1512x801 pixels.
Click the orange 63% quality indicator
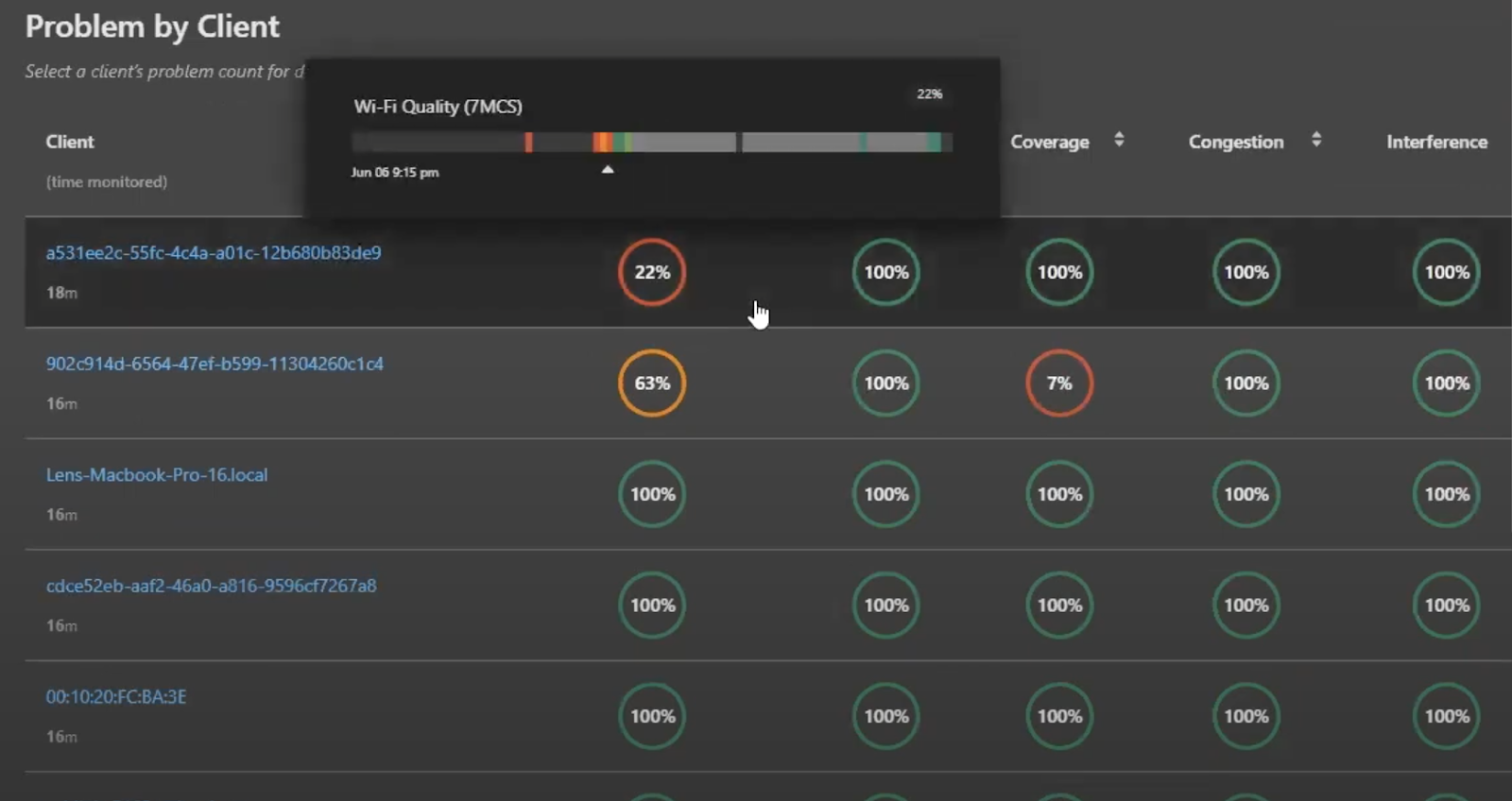651,383
